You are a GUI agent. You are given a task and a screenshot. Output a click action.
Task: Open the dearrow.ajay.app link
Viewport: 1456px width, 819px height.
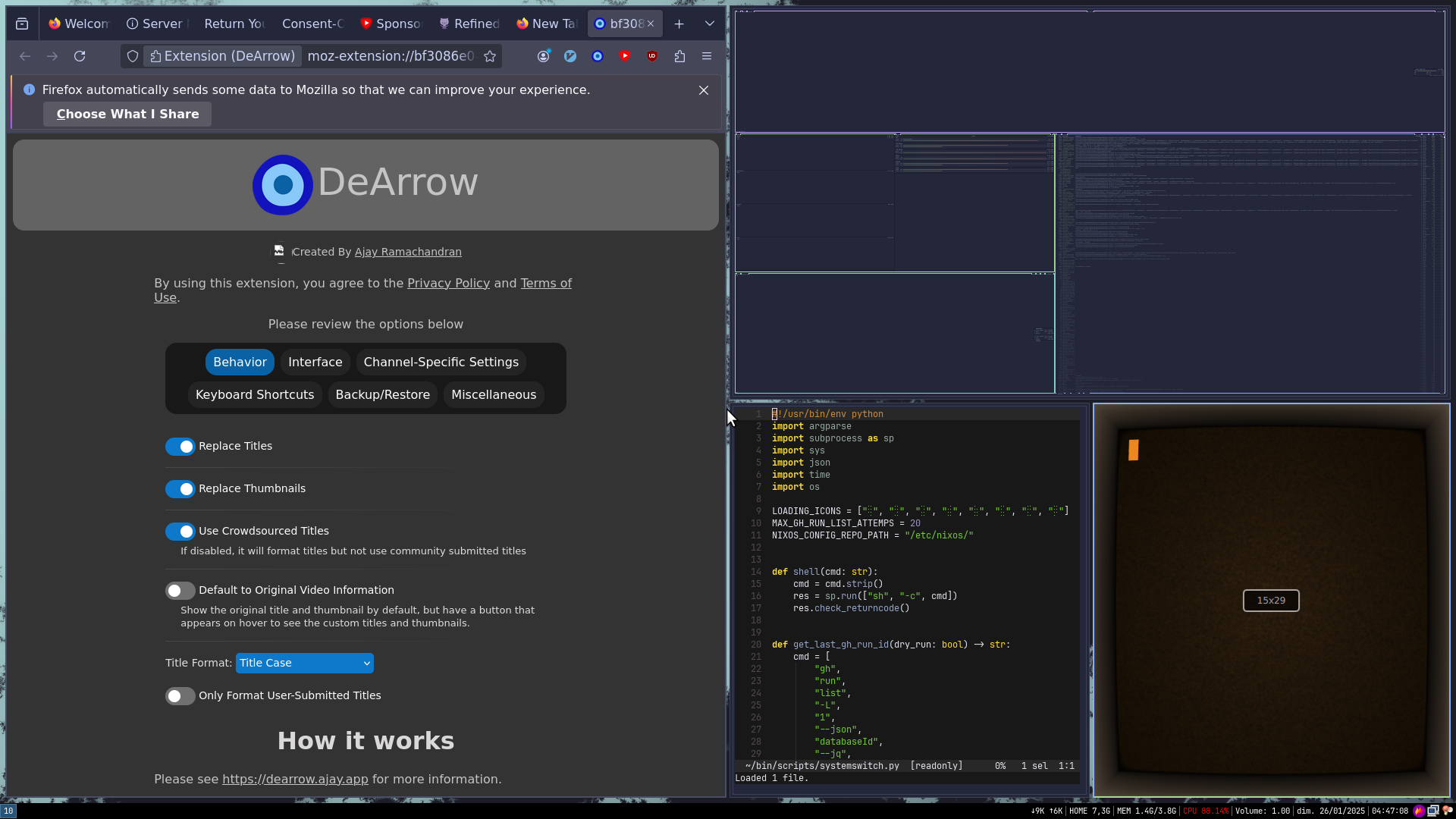(295, 780)
